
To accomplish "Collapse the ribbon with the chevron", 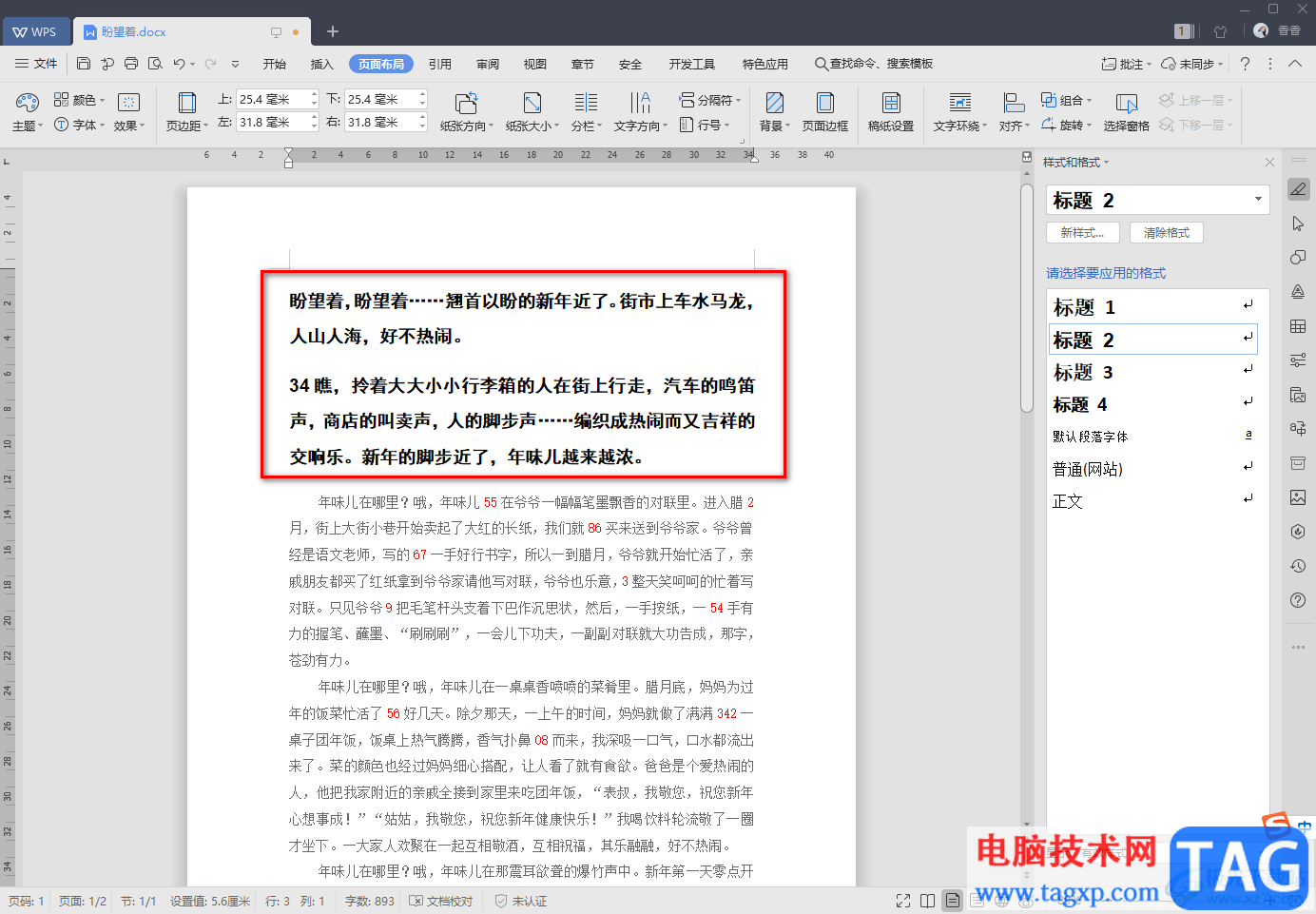I will 1295,64.
